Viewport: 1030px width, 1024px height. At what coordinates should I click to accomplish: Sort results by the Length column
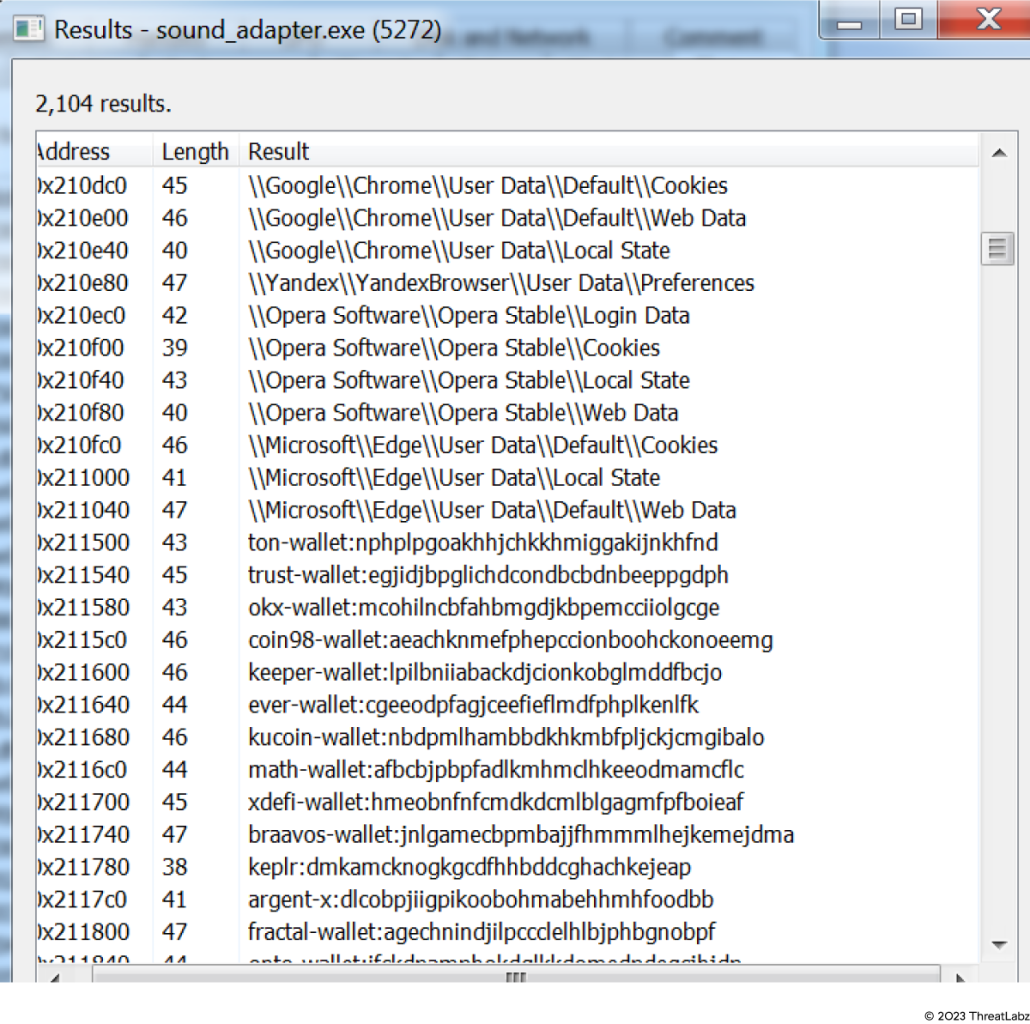click(x=195, y=152)
